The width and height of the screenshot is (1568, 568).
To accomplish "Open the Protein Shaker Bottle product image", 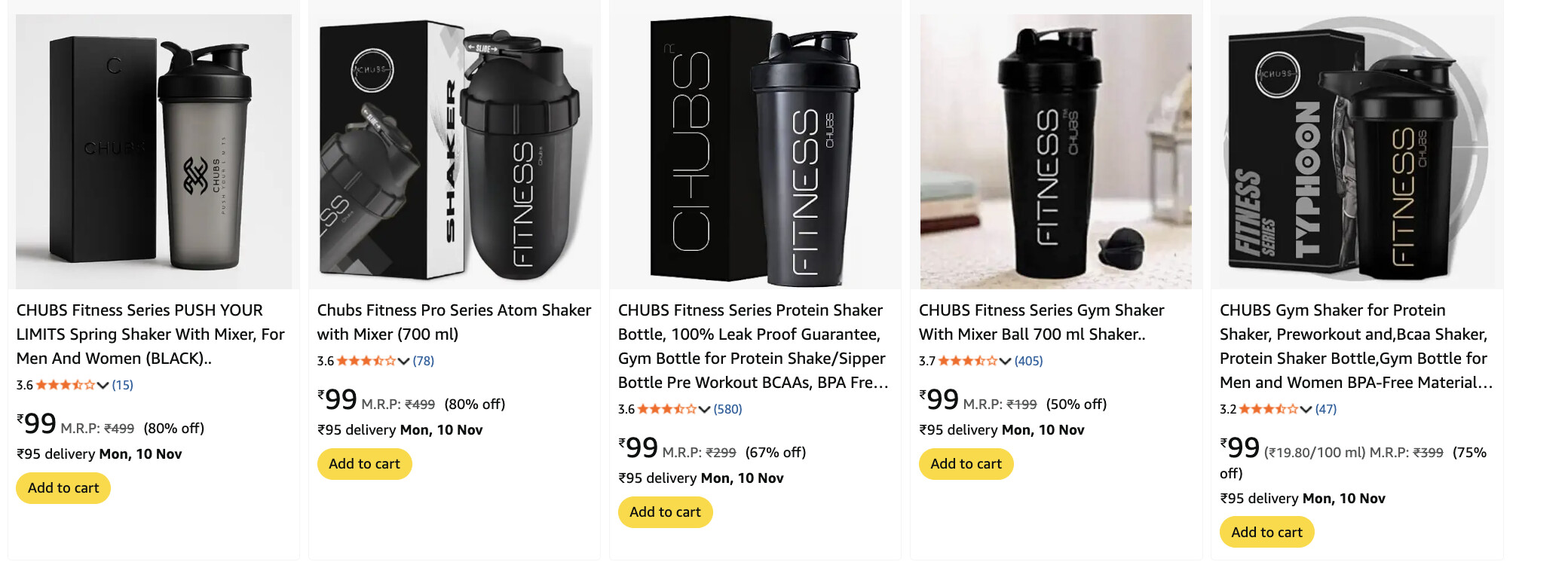I will tap(755, 151).
